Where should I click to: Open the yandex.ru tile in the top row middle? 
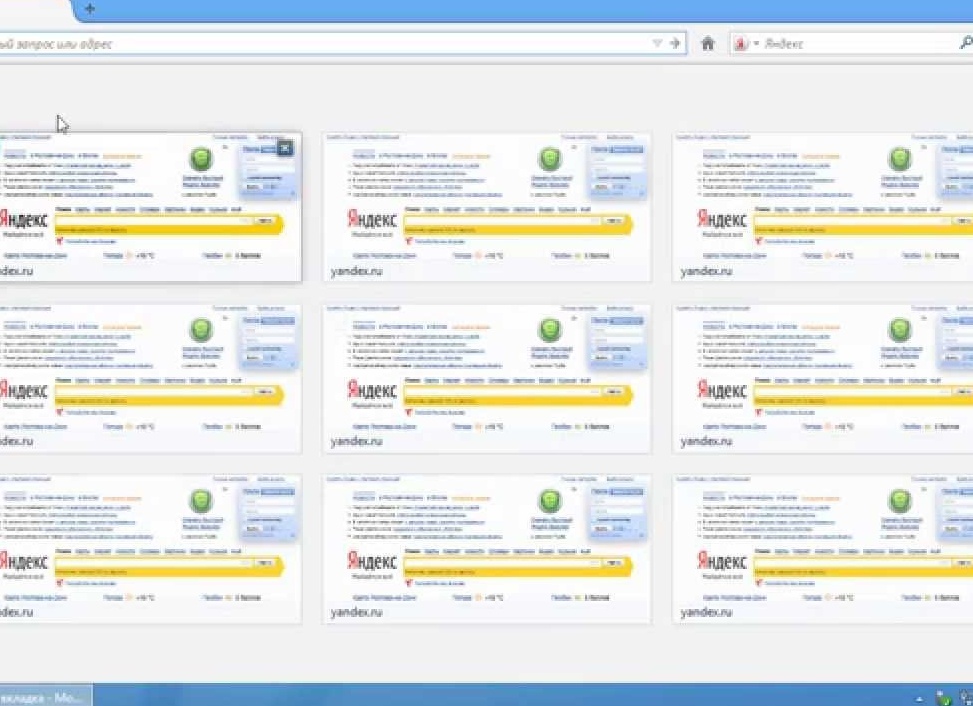coord(487,207)
